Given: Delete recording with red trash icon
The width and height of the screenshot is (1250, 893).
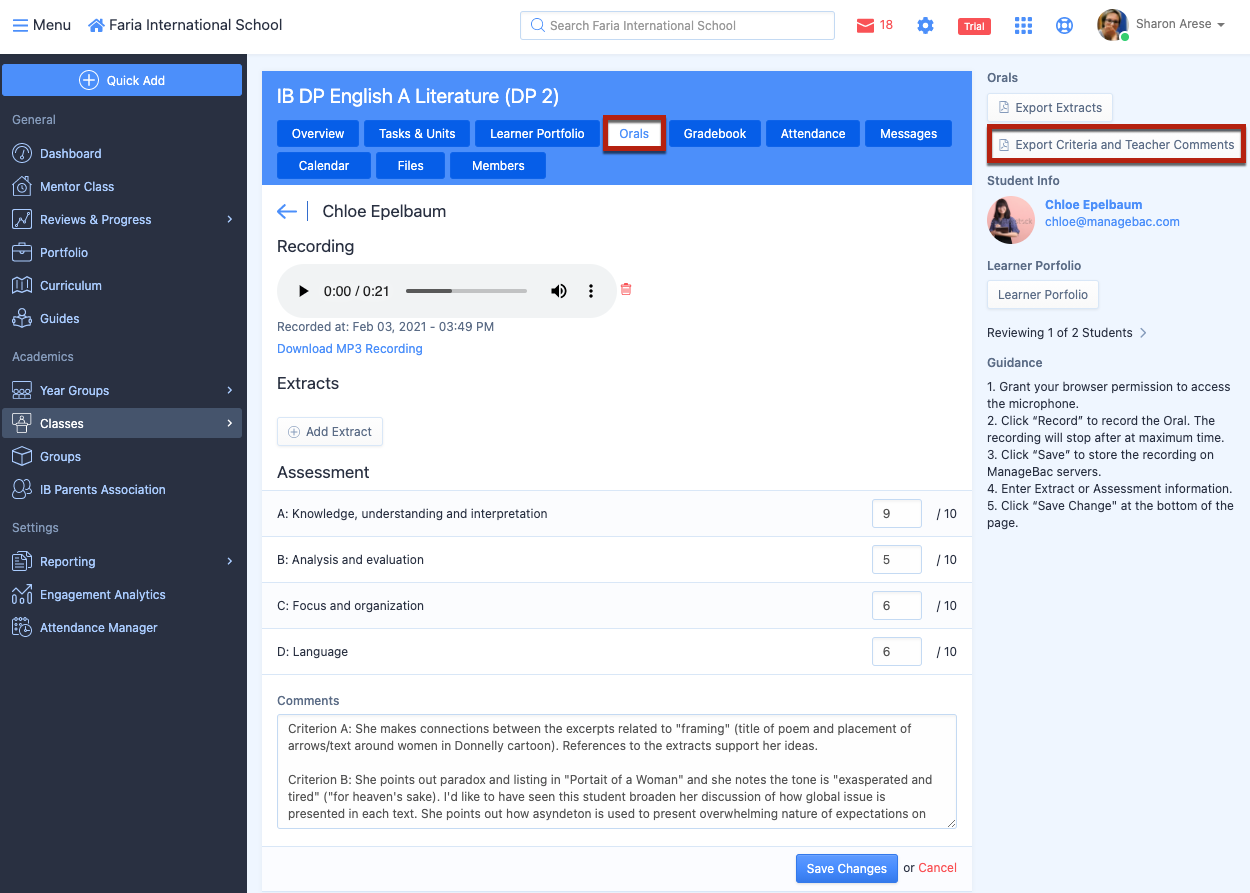Looking at the screenshot, I should (x=626, y=290).
